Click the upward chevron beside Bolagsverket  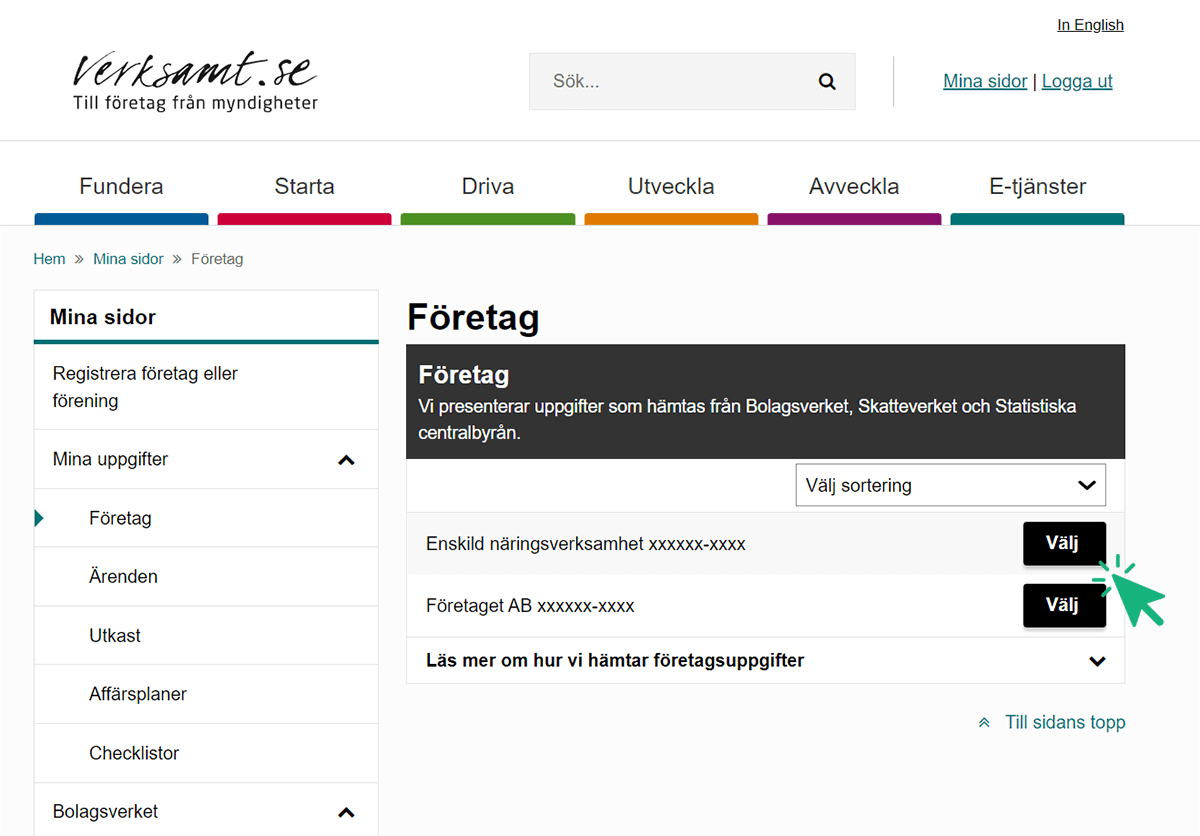(346, 811)
